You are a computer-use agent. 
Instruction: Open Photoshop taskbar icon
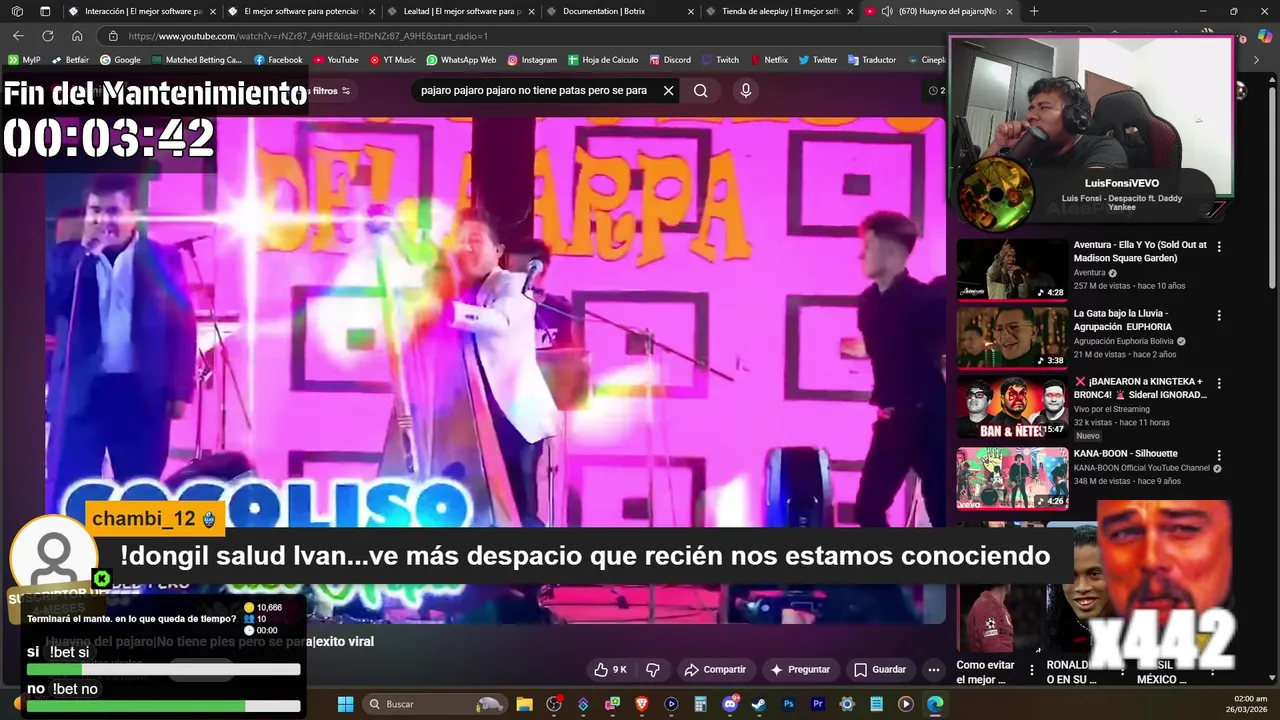[788, 704]
